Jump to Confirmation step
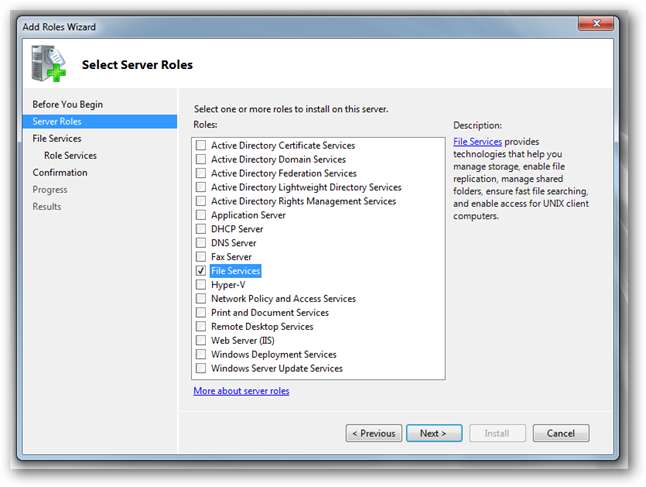The height and width of the screenshot is (487, 646). click(60, 172)
